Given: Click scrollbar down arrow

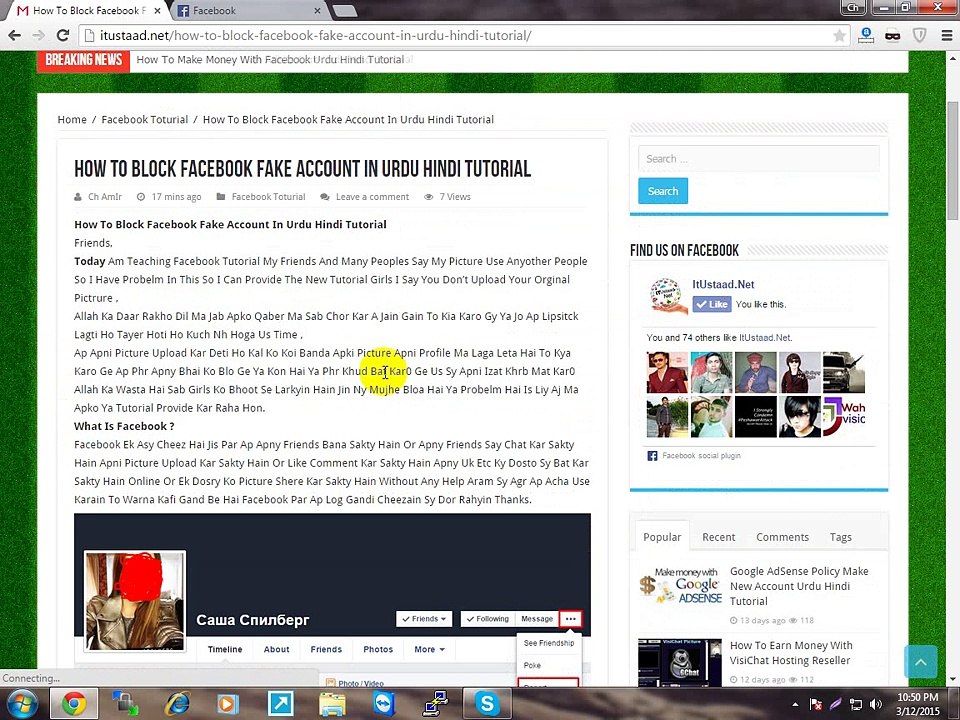Looking at the screenshot, I should (x=953, y=679).
